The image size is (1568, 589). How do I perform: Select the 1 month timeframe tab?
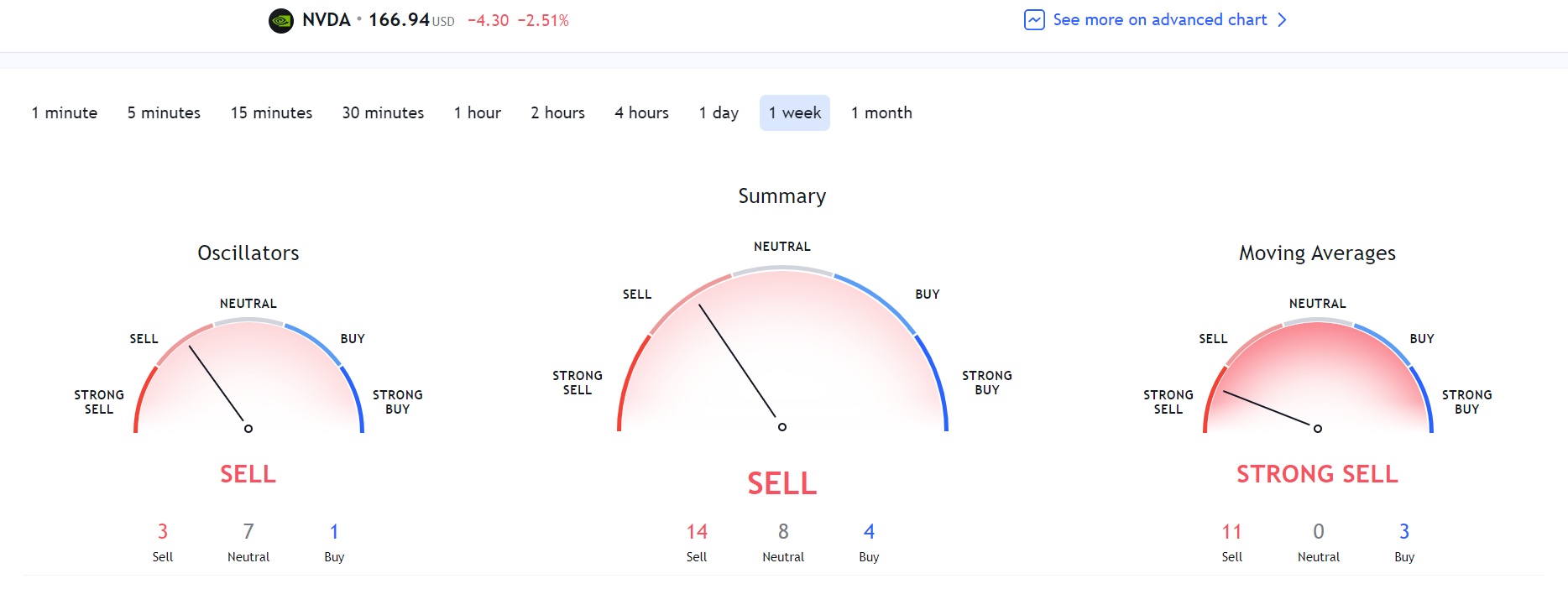click(x=881, y=113)
